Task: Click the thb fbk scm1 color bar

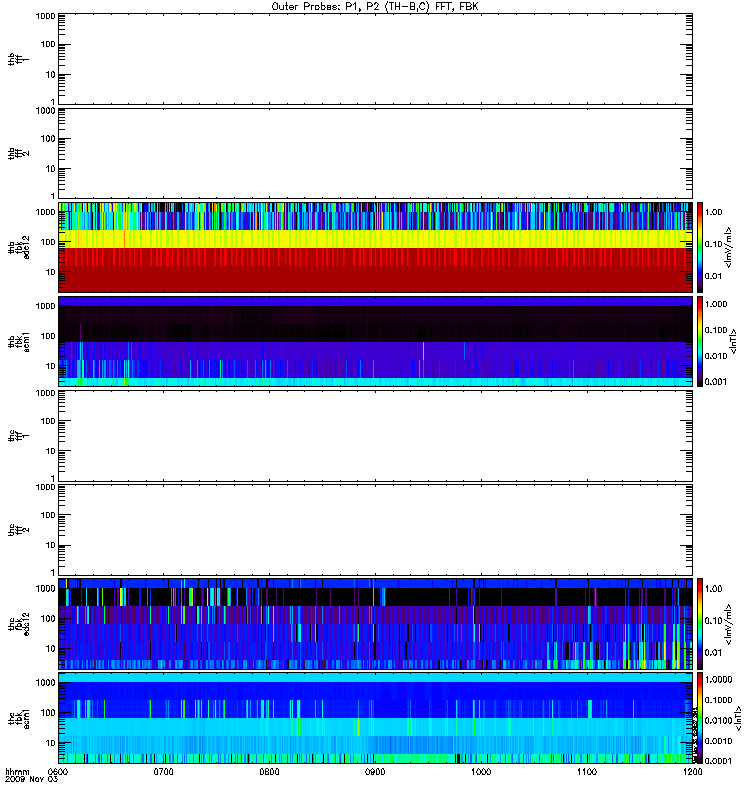Action: [700, 341]
